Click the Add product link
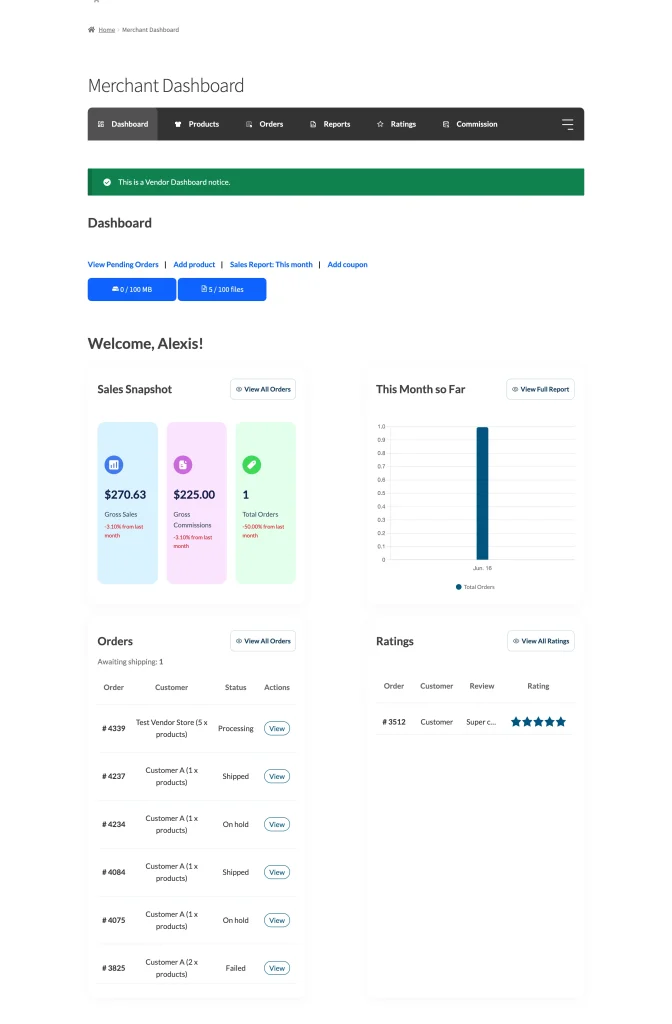 coord(194,264)
